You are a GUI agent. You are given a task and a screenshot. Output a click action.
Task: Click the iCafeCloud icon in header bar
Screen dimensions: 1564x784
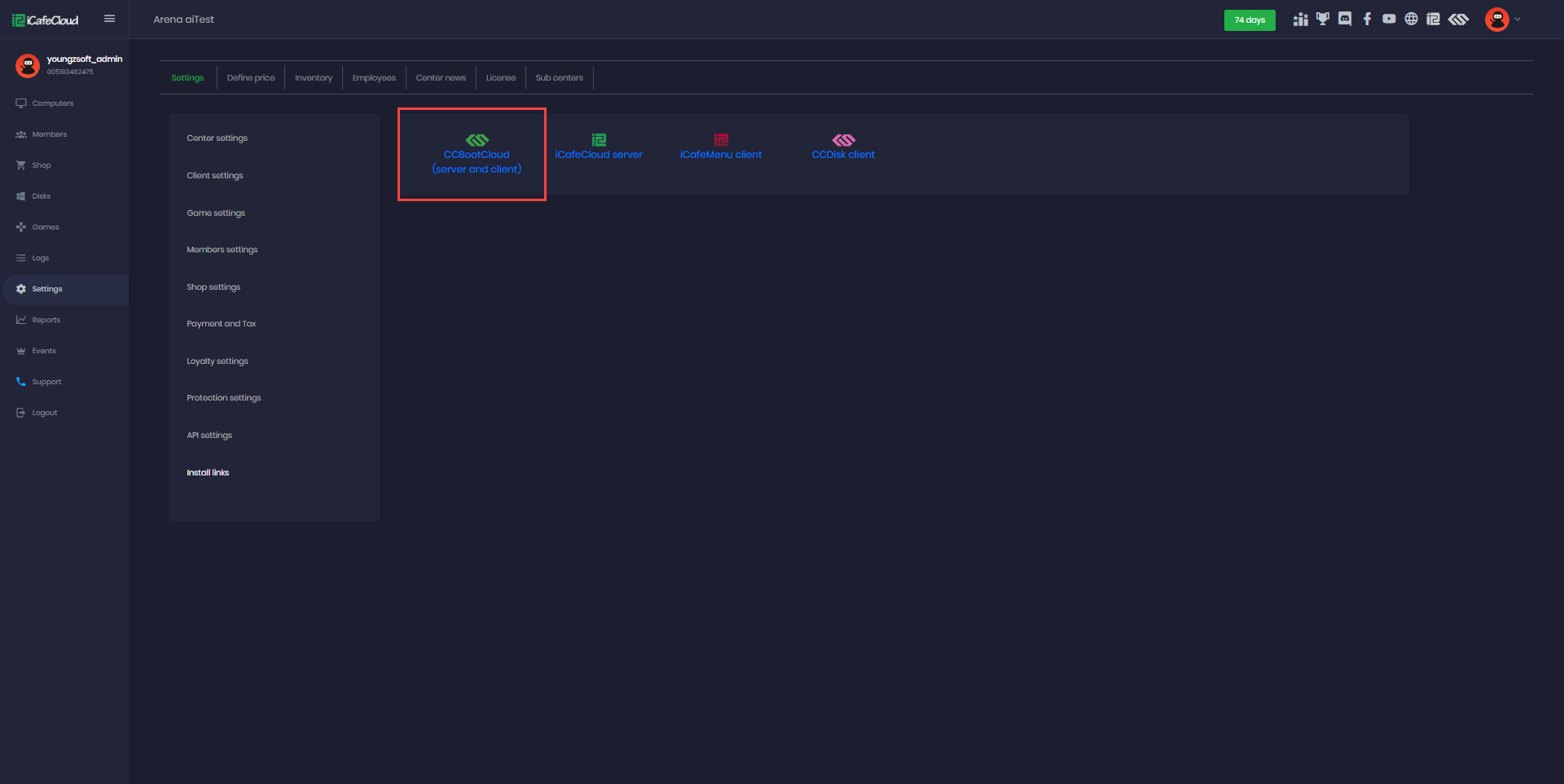[1433, 20]
